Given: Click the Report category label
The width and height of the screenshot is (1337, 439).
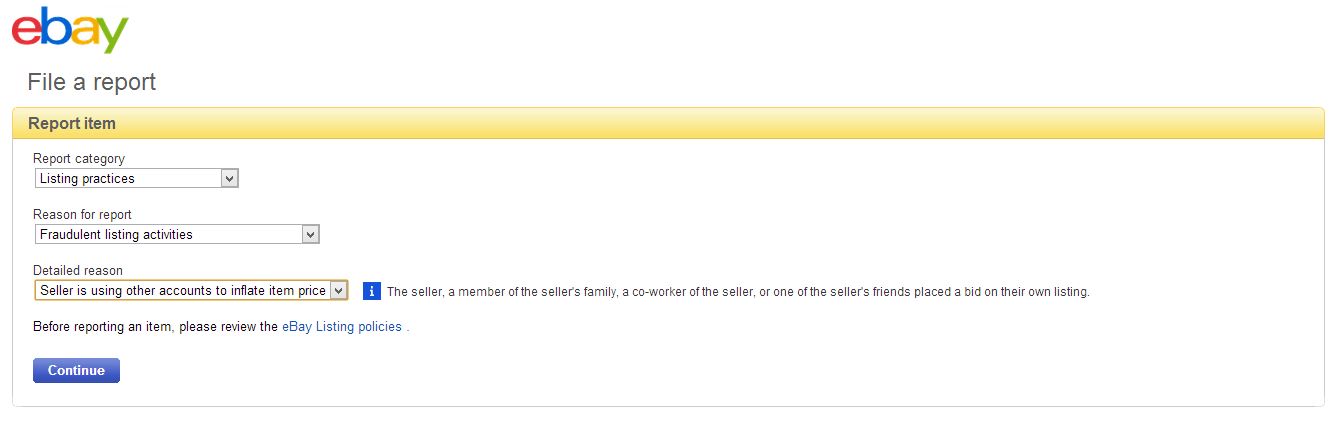Looking at the screenshot, I should [79, 159].
